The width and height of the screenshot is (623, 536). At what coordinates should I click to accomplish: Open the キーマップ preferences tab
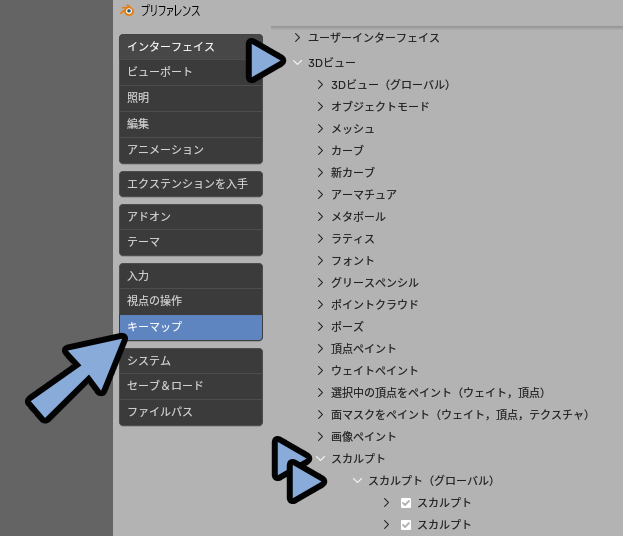[190, 327]
